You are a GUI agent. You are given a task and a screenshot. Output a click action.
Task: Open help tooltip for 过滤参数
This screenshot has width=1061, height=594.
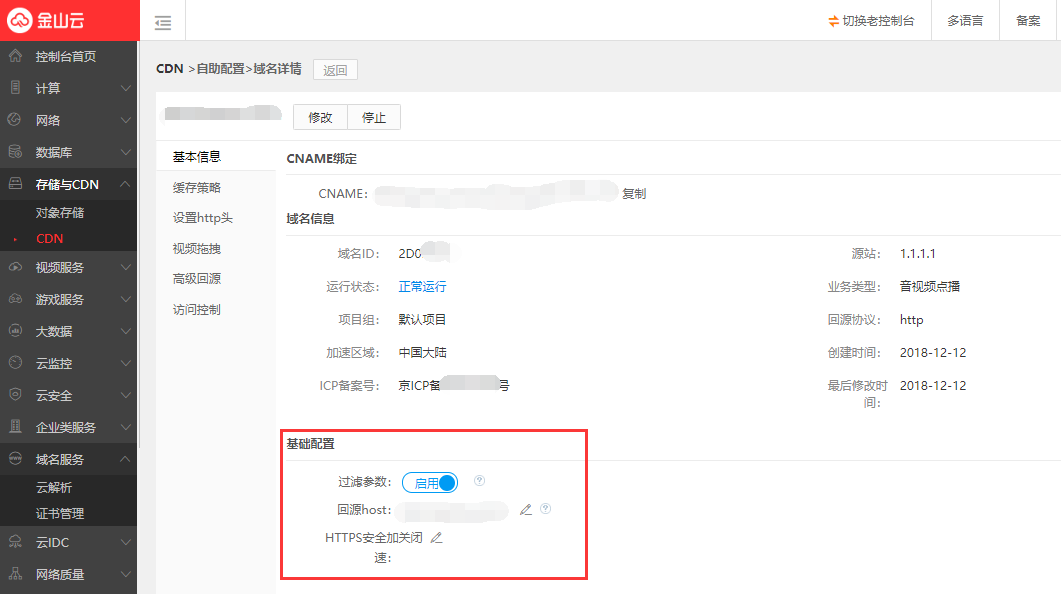(479, 480)
